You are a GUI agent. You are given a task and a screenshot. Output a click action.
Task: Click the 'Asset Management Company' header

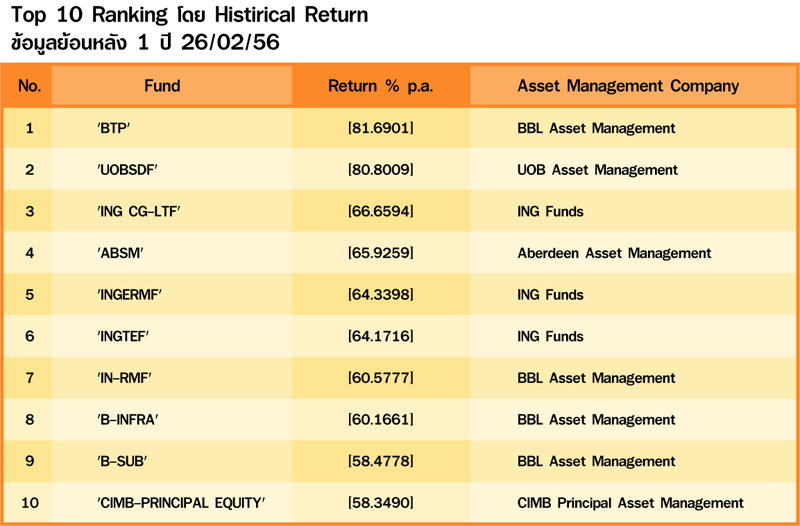[628, 86]
